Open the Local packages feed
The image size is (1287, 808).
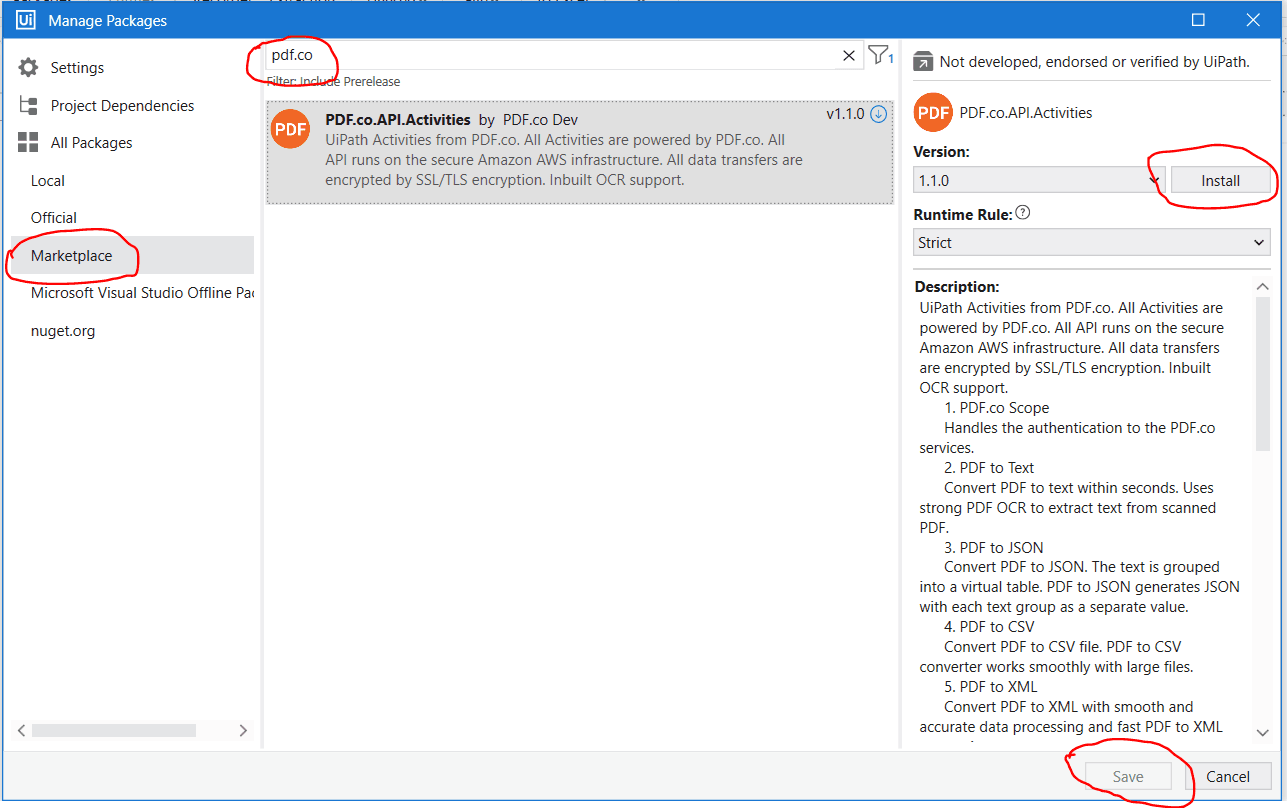[x=48, y=181]
